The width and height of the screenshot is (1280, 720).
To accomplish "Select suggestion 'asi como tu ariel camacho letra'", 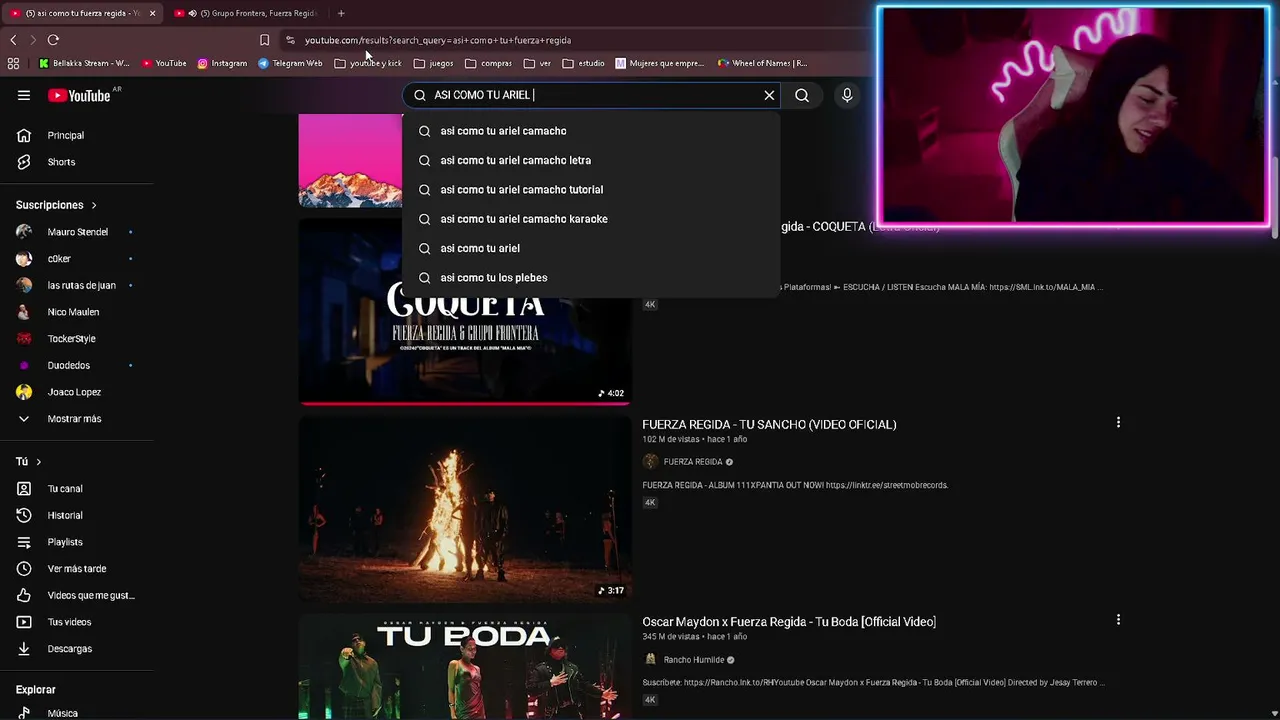I will [590, 160].
